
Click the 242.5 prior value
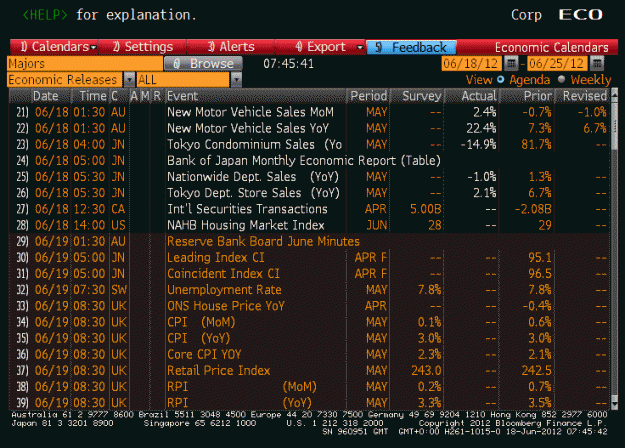click(537, 371)
